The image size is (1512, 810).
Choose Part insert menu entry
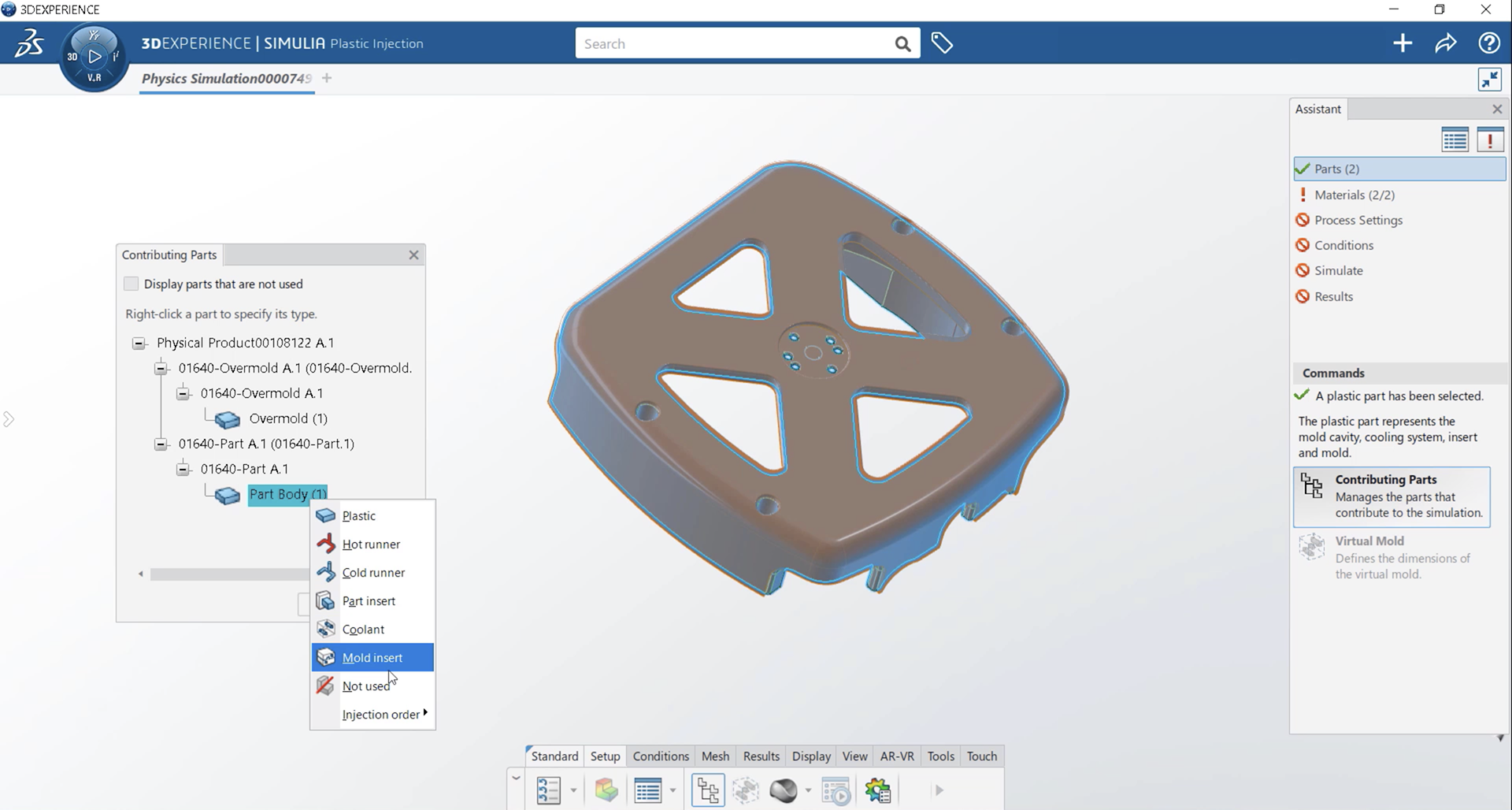(x=372, y=600)
